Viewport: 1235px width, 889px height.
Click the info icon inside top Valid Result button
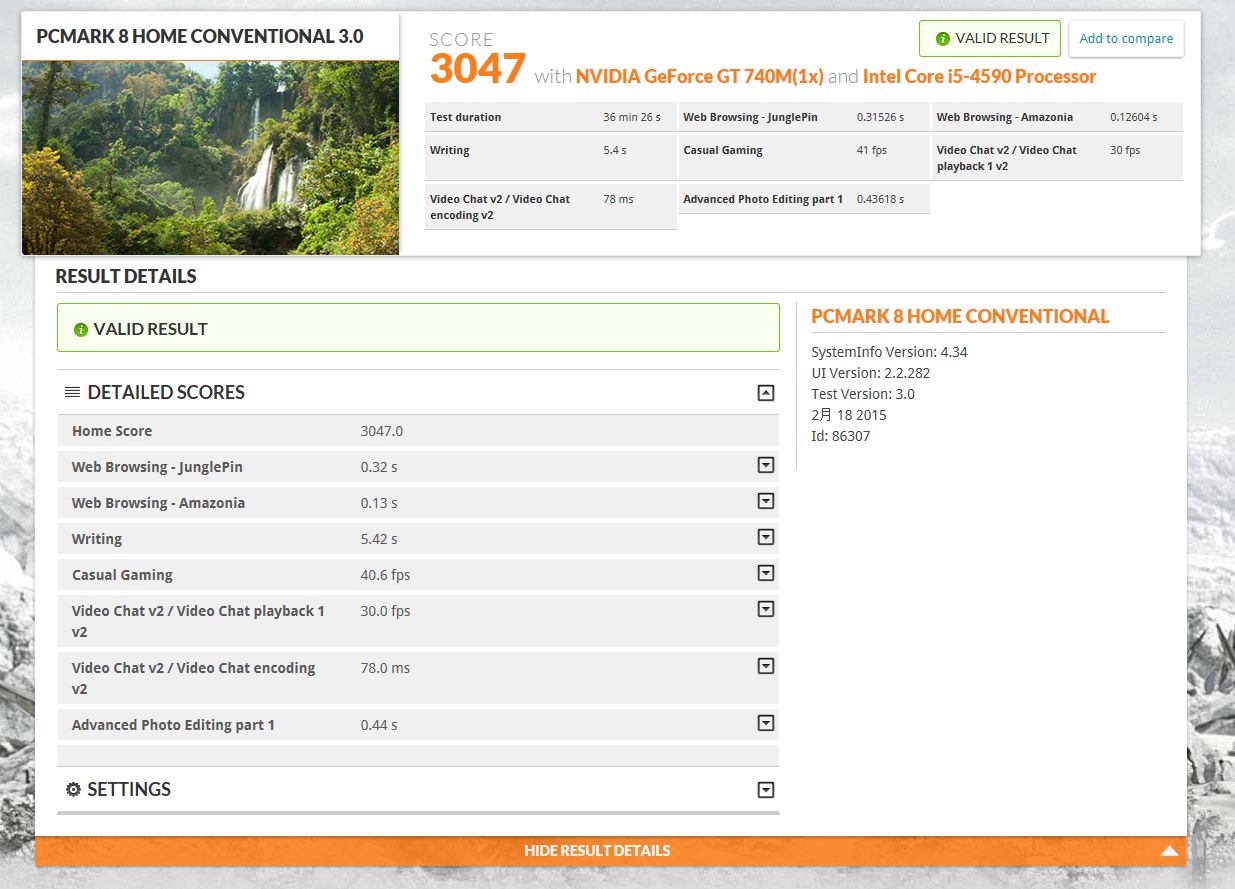pyautogui.click(x=942, y=39)
